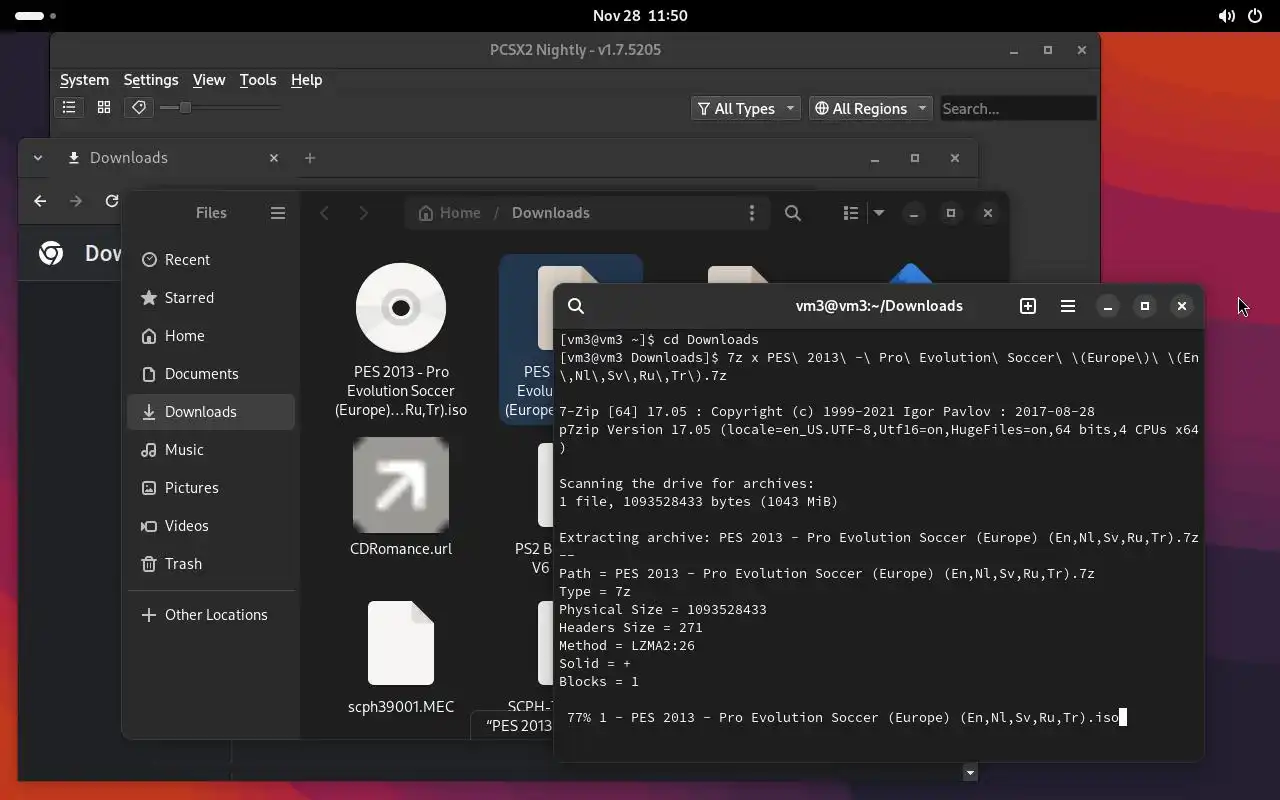The height and width of the screenshot is (800, 1280).
Task: Go forward in Files navigation
Action: [363, 213]
